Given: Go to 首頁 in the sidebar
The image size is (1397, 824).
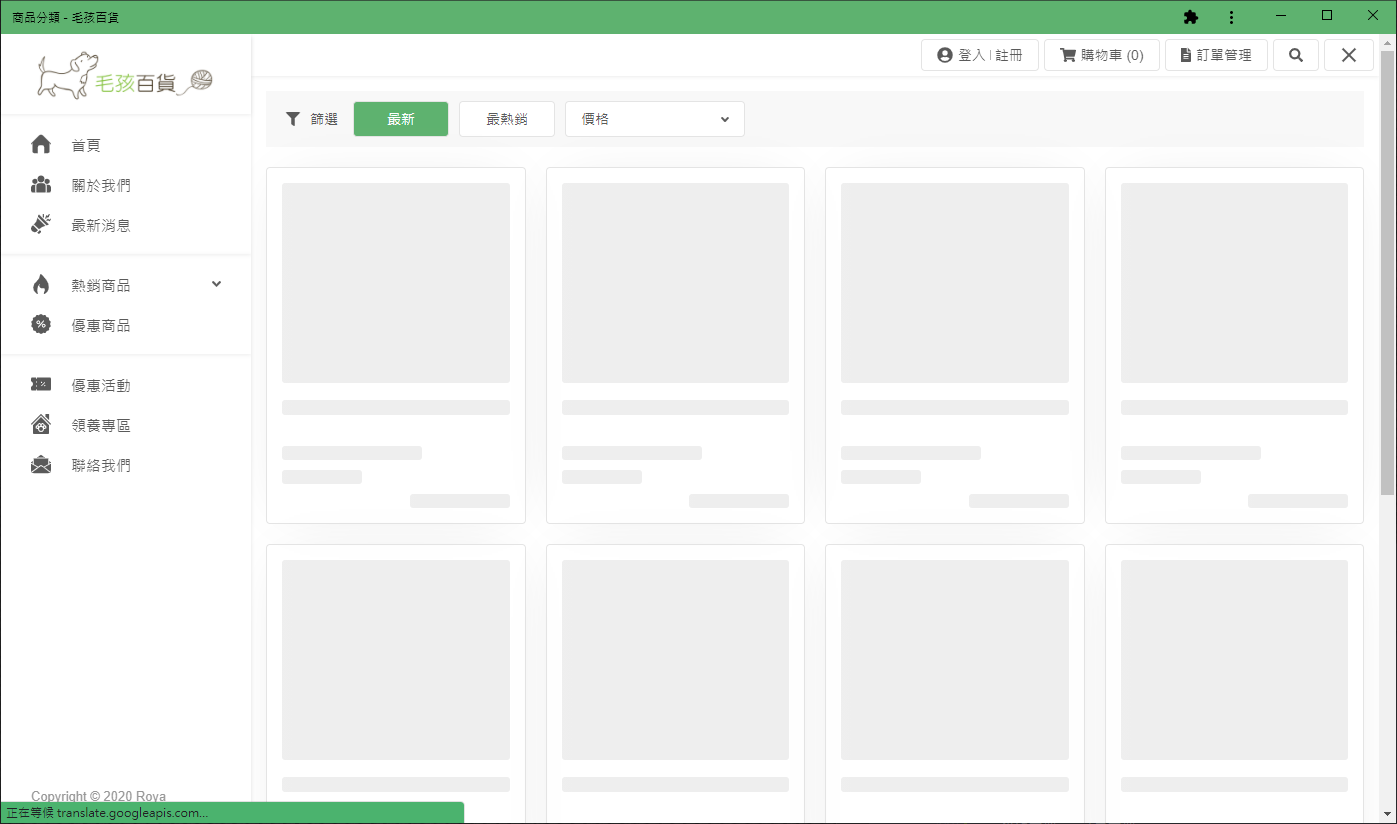Looking at the screenshot, I should 86,145.
